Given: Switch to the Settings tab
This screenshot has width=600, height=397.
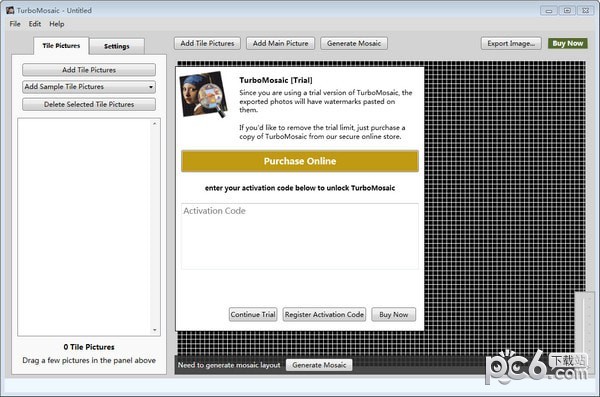Looking at the screenshot, I should [117, 46].
